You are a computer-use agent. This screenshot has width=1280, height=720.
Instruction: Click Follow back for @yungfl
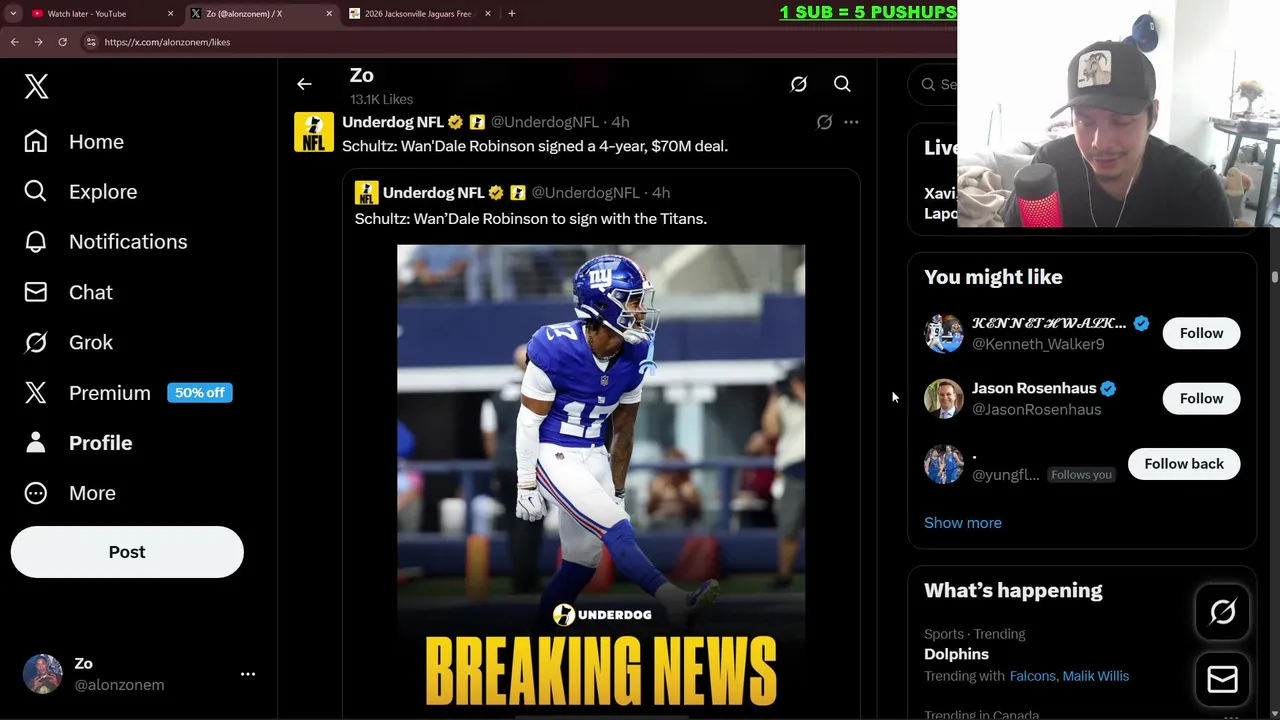1184,464
